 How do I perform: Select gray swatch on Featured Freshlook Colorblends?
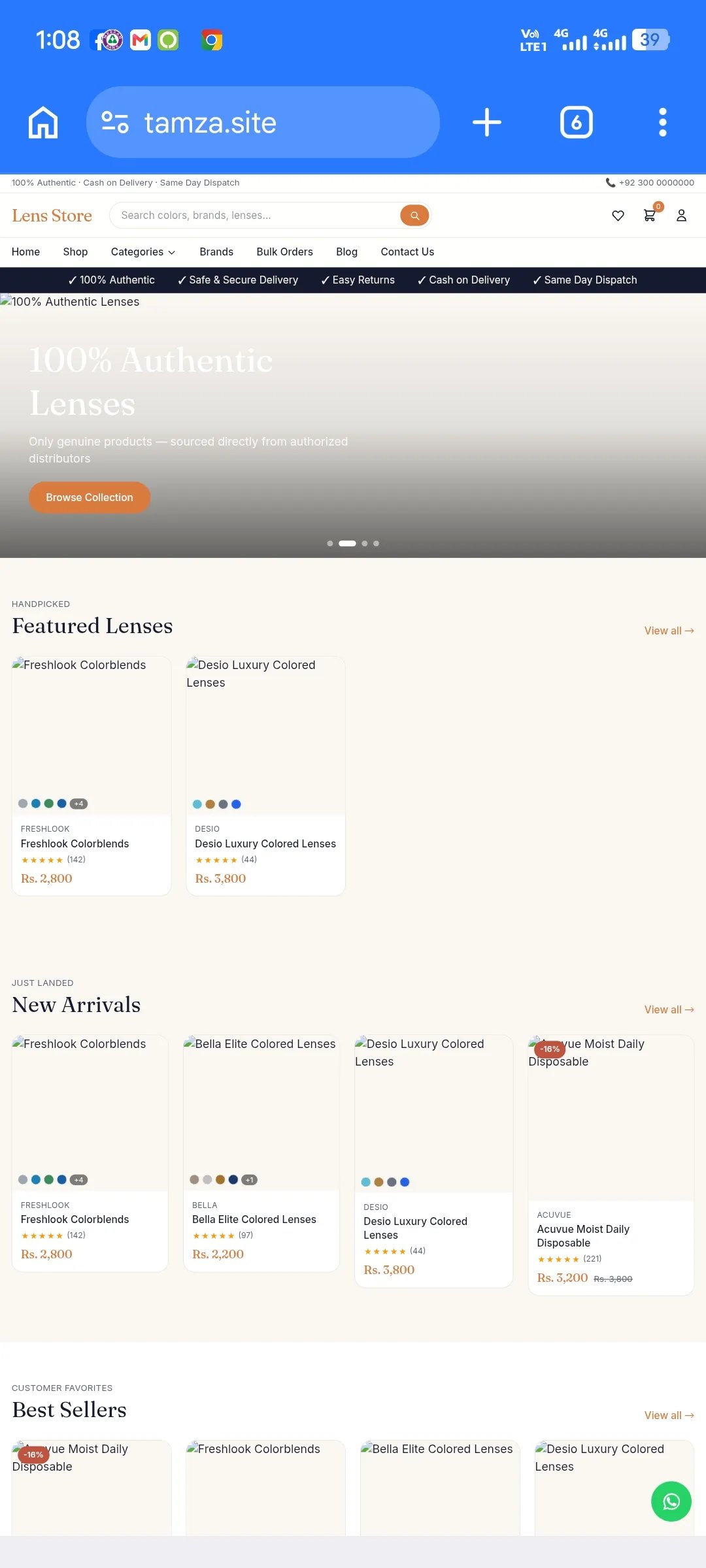point(23,804)
